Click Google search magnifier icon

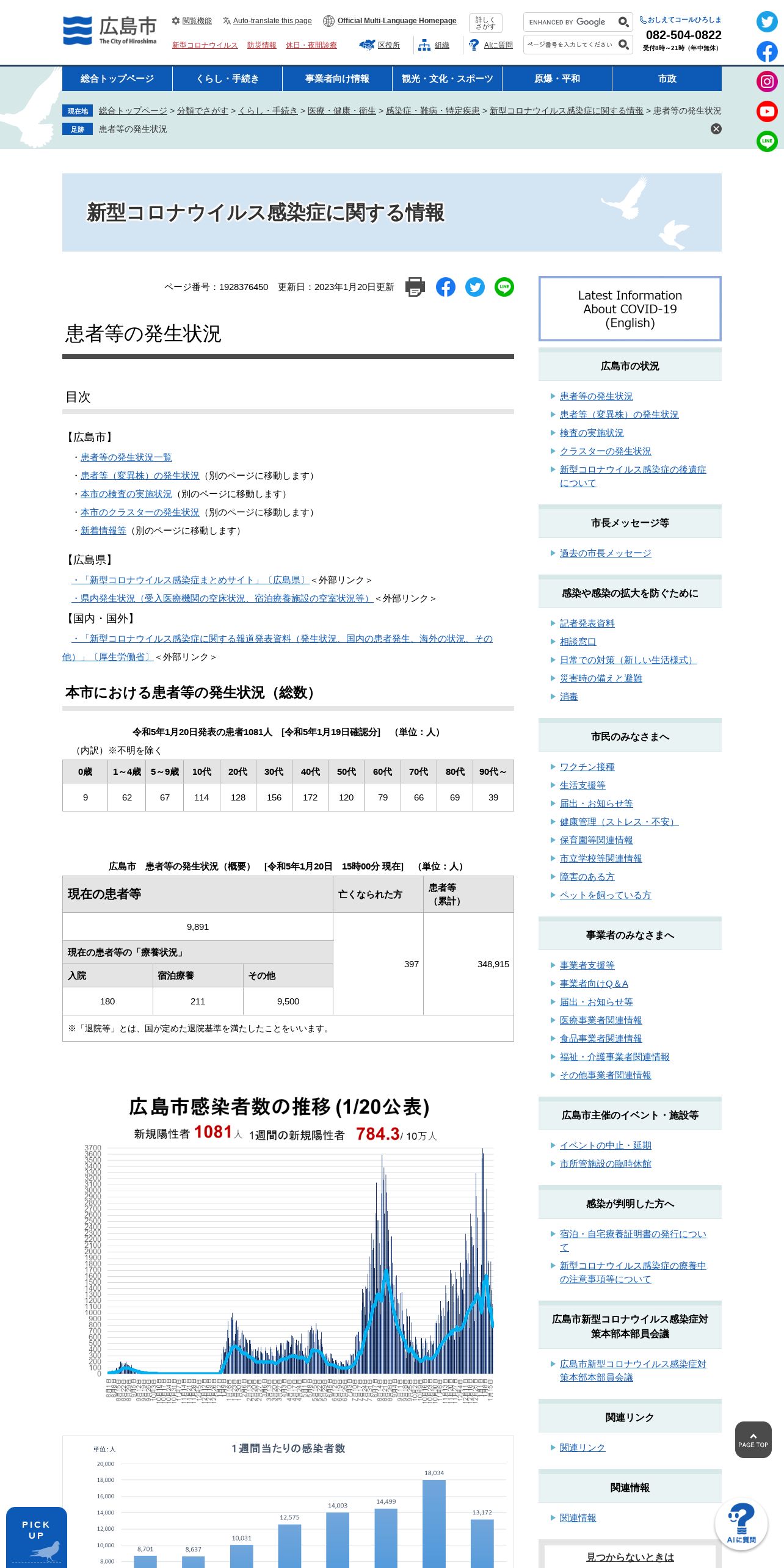click(623, 22)
